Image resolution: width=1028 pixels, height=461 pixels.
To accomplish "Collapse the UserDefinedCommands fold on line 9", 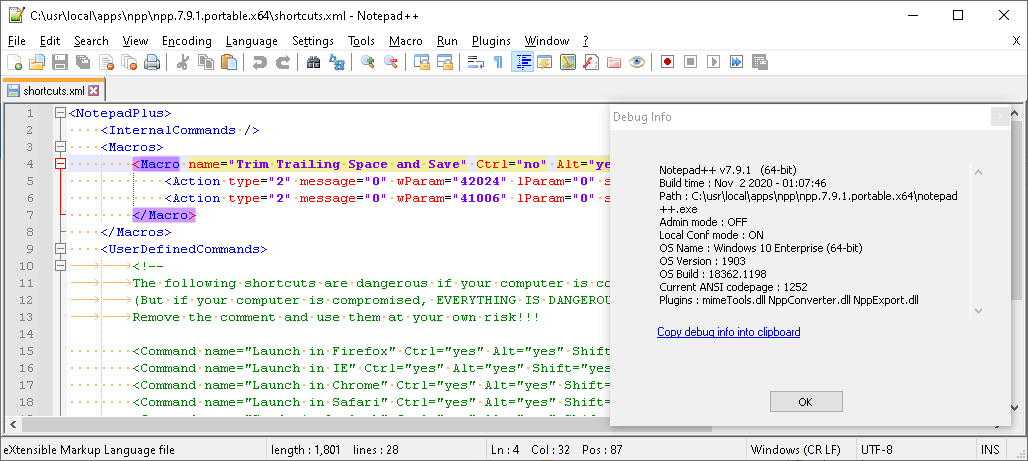I will coord(61,250).
